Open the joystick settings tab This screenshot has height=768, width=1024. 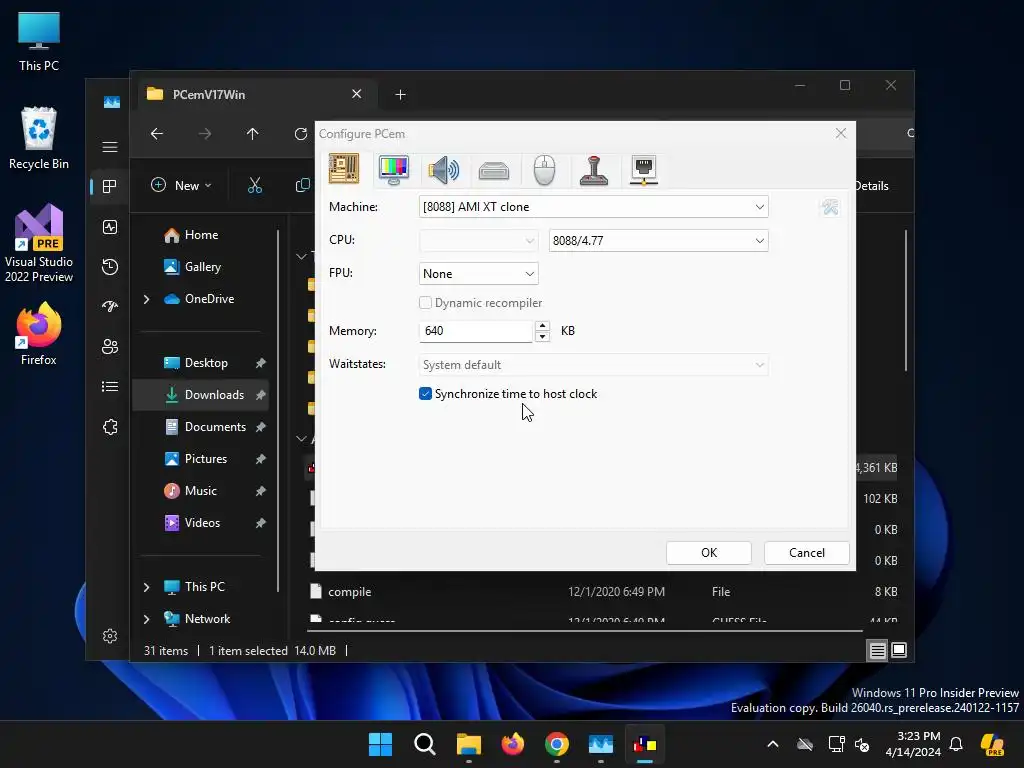pyautogui.click(x=594, y=170)
